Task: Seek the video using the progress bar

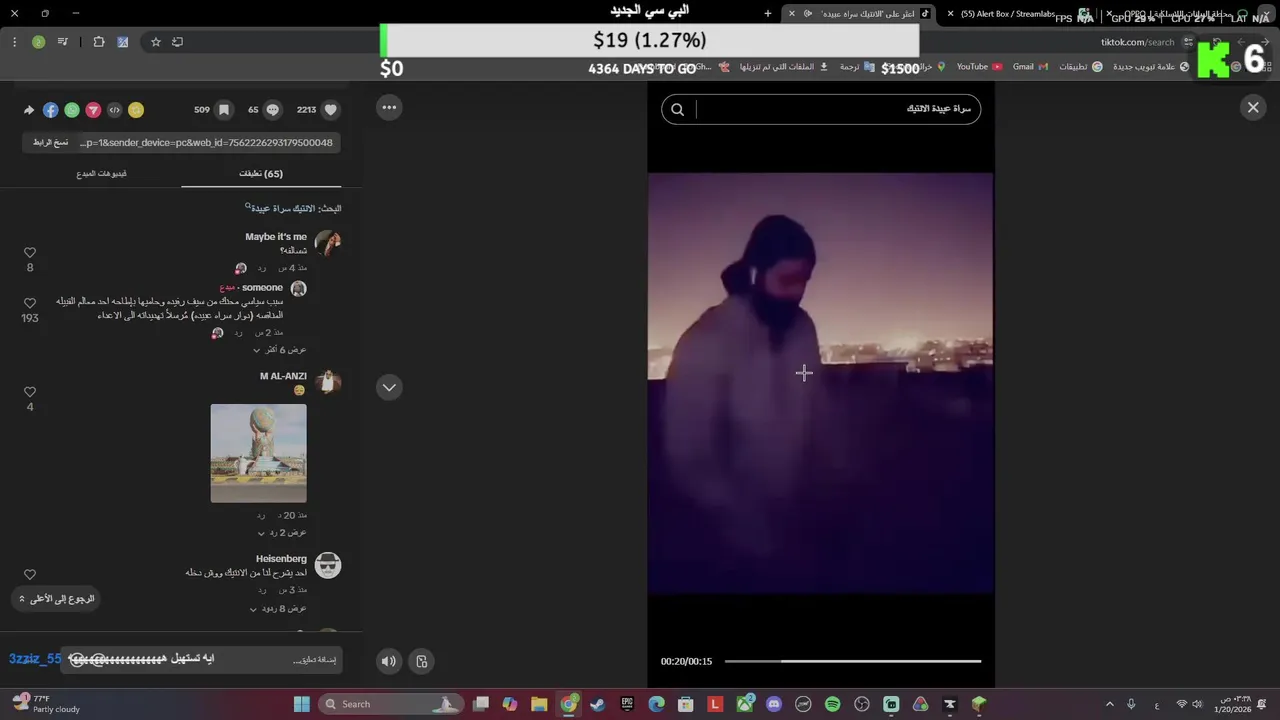Action: 853,661
